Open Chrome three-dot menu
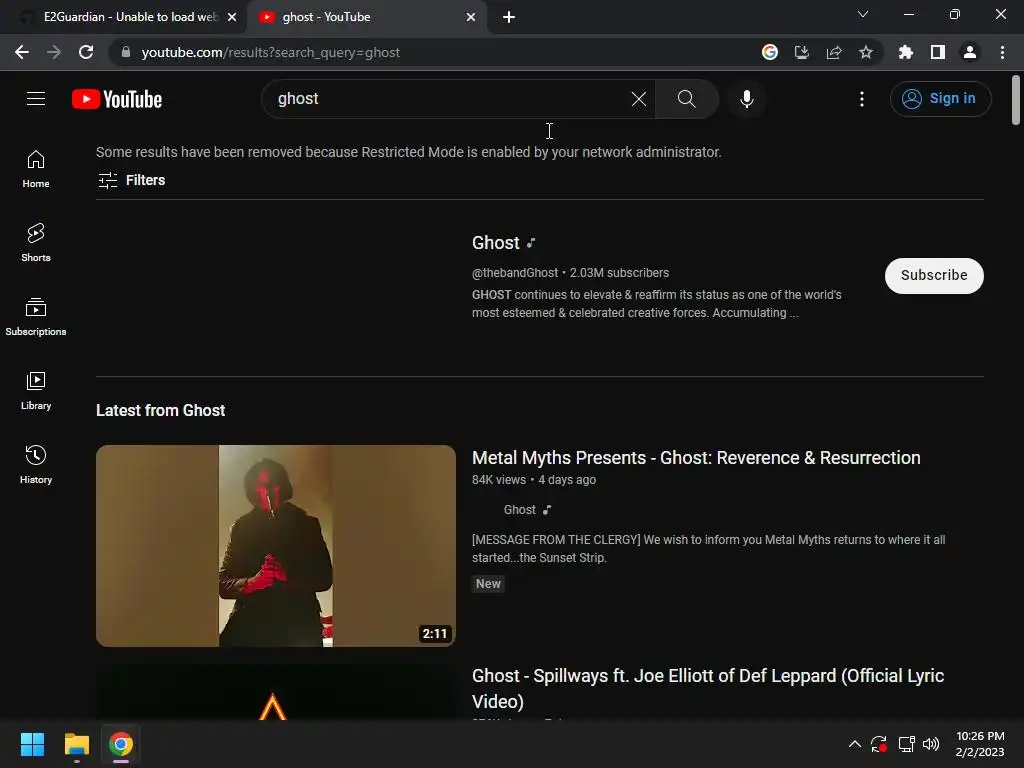Viewport: 1024px width, 768px height. [x=1002, y=52]
